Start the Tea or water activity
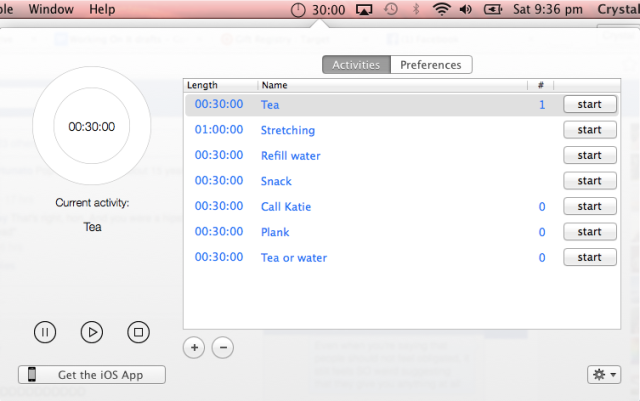This screenshot has height=401, width=640. click(x=590, y=257)
